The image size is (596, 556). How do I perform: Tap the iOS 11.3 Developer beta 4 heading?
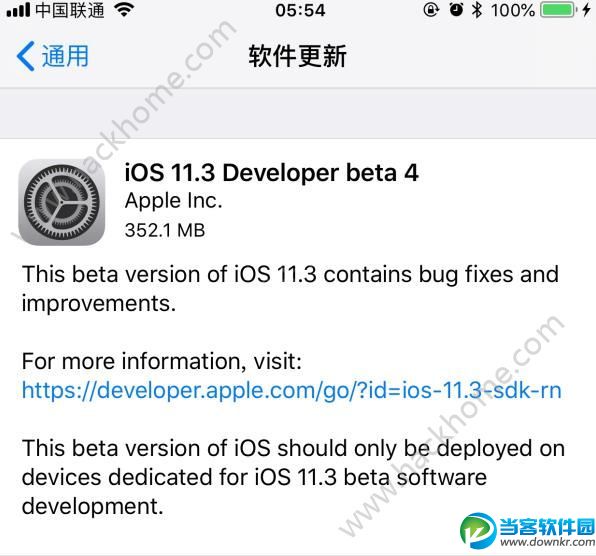pos(271,173)
